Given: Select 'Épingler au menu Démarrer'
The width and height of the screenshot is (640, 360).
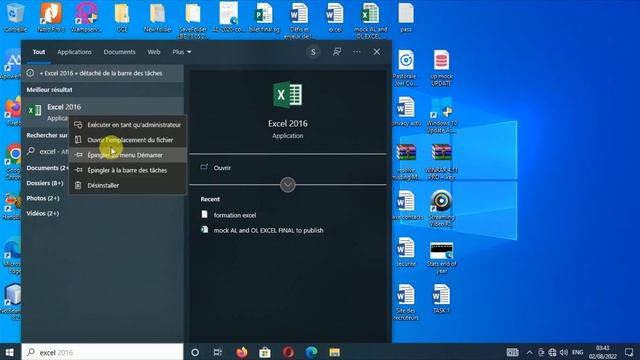Looking at the screenshot, I should click(128, 155).
